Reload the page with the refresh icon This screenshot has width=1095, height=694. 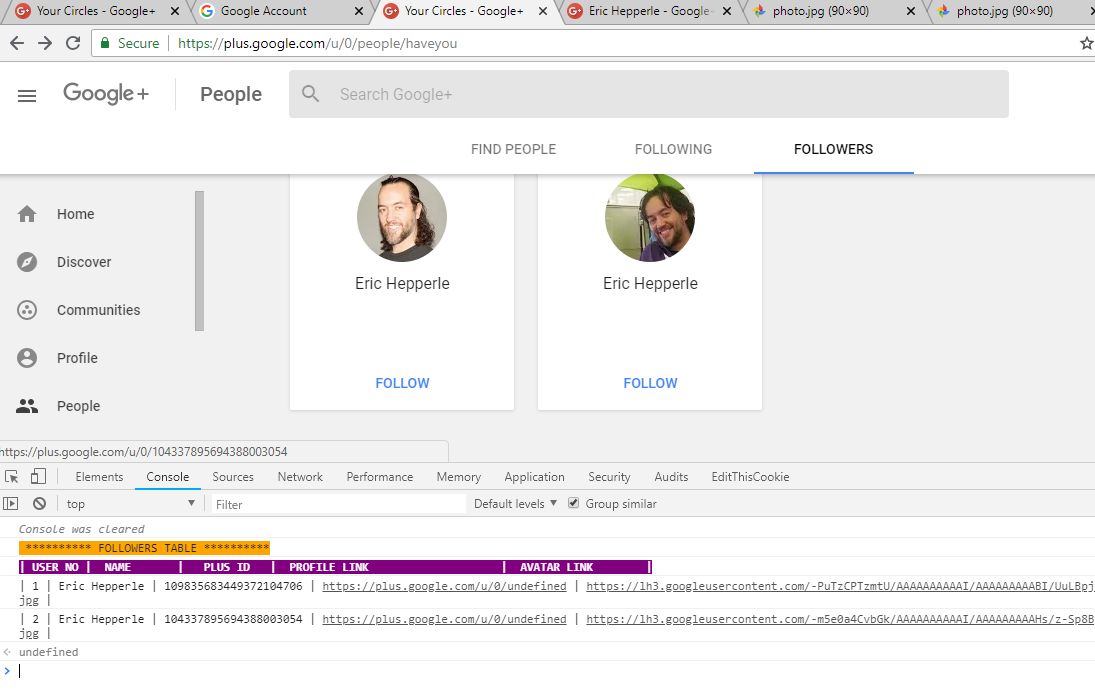click(73, 43)
